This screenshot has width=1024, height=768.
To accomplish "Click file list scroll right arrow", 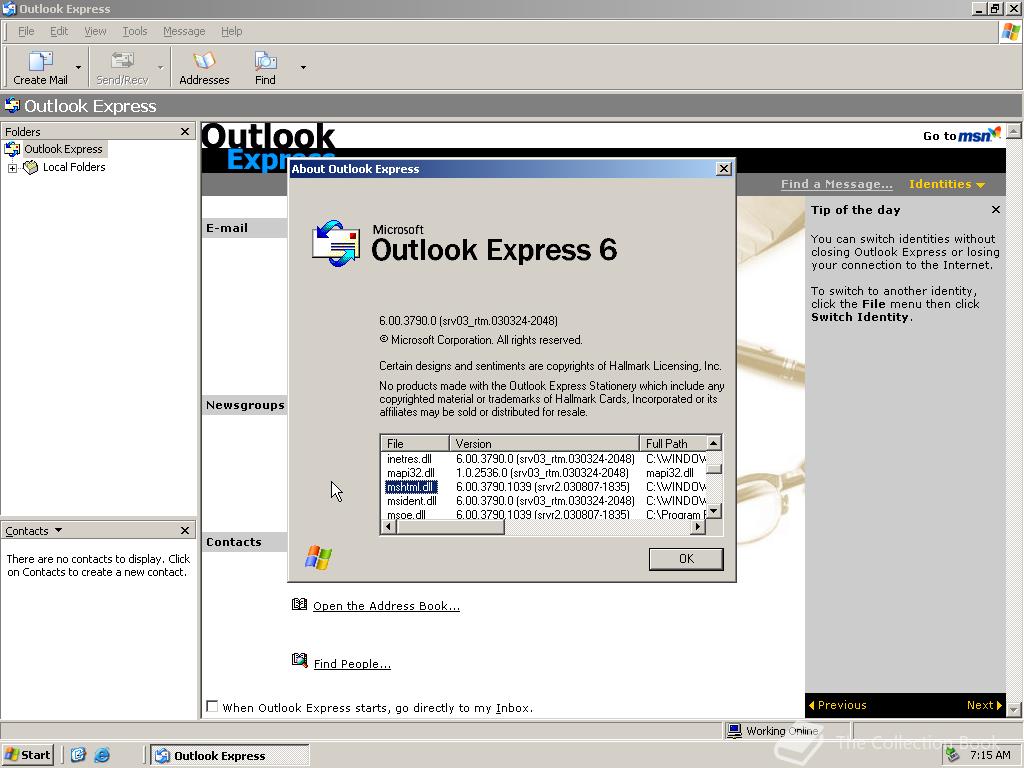I will pos(699,527).
